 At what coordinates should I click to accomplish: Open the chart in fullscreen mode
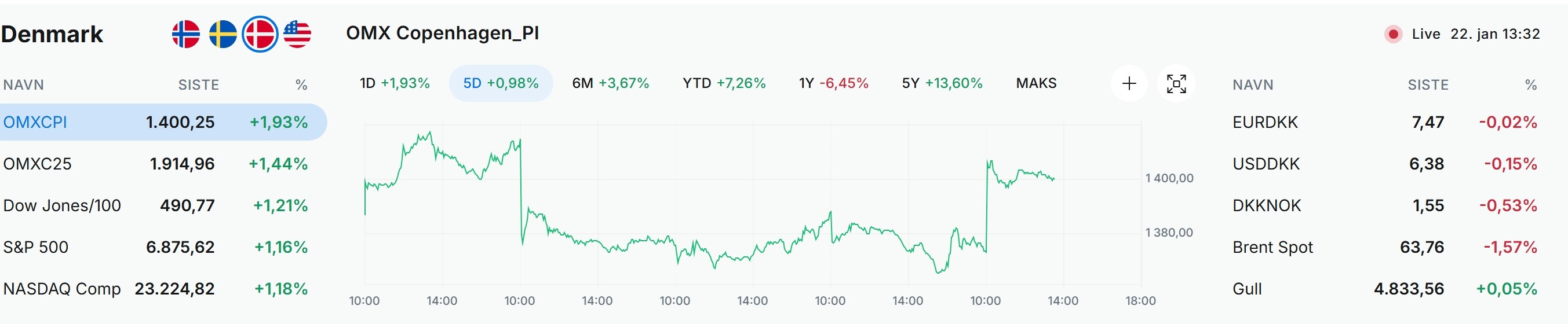coord(1176,83)
